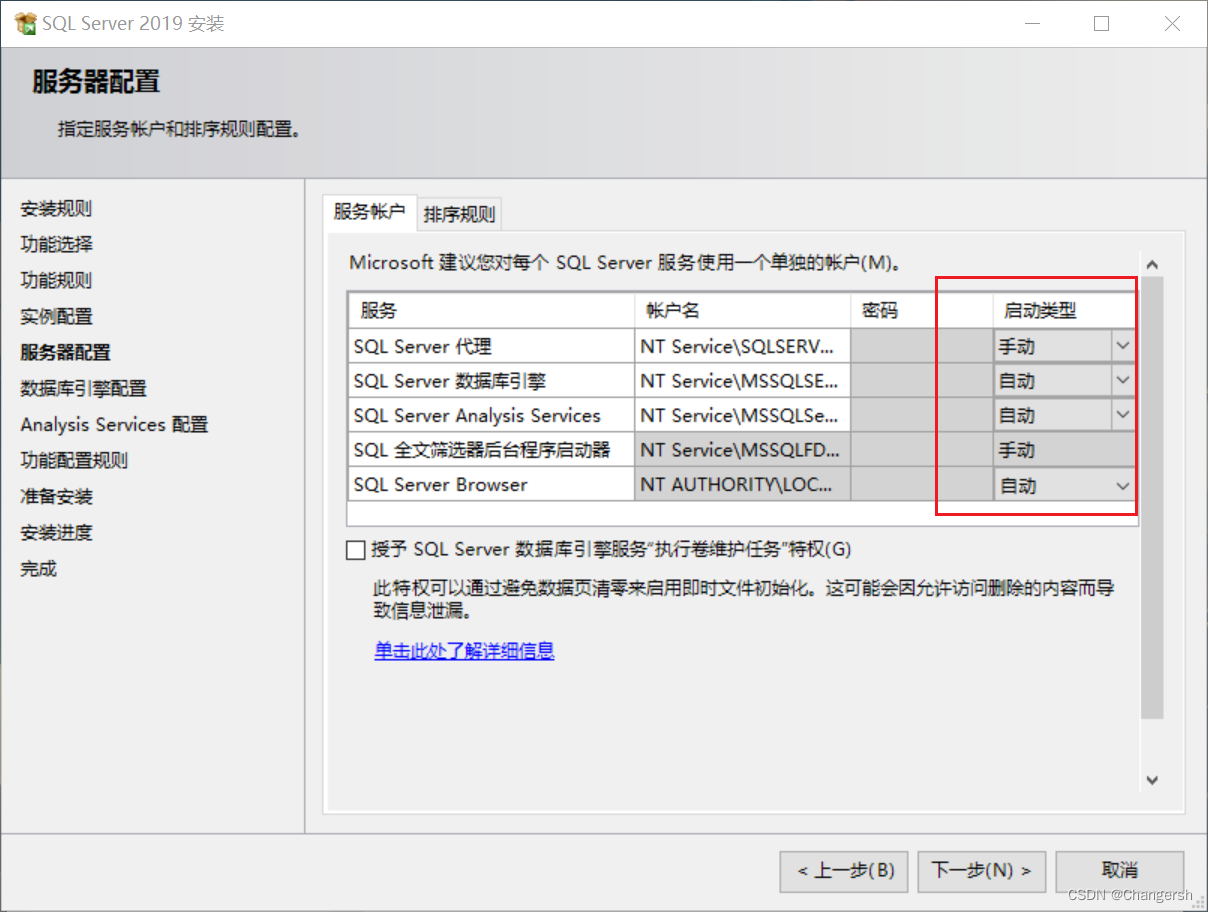Maximize the SQL Server 2019 安装 window
The height and width of the screenshot is (912, 1208).
[1101, 24]
